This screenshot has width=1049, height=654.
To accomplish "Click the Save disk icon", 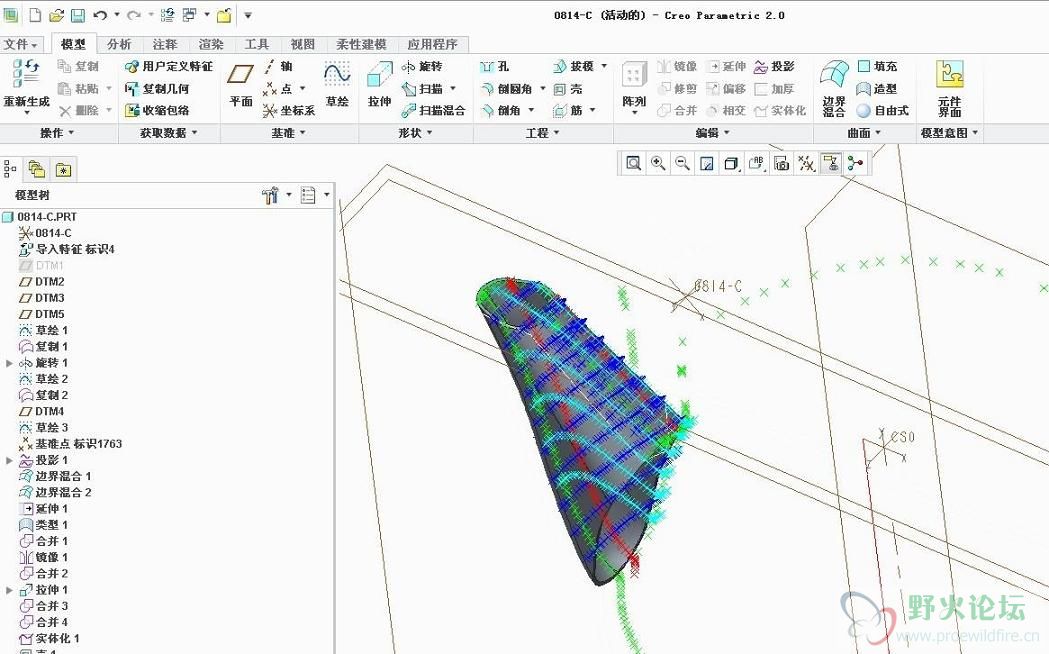I will (78, 15).
